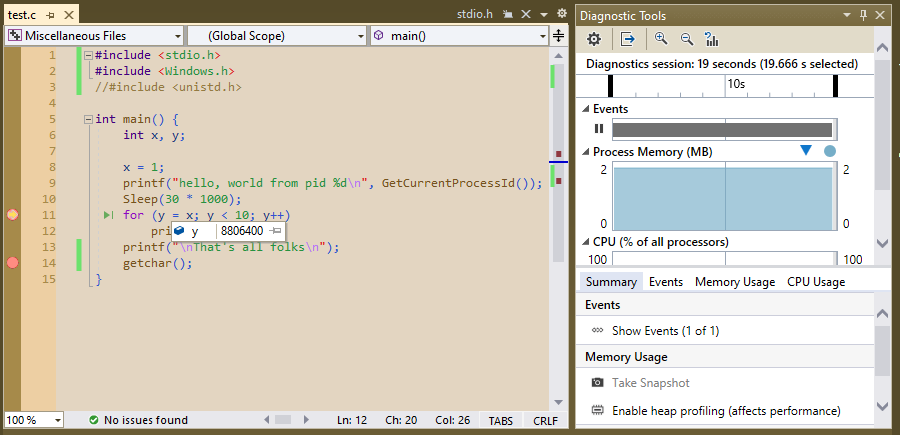Viewport: 900px width, 435px height.
Task: Select the test.c editor tab
Action: coord(22,15)
